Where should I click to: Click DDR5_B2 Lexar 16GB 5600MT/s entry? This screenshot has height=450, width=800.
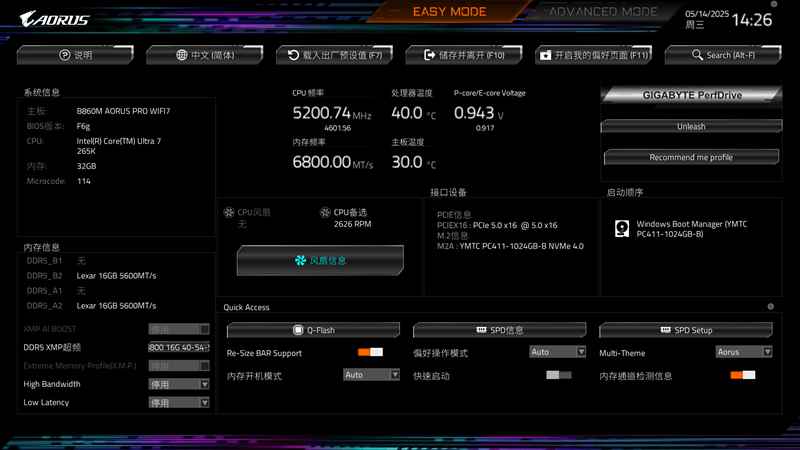tap(116, 276)
